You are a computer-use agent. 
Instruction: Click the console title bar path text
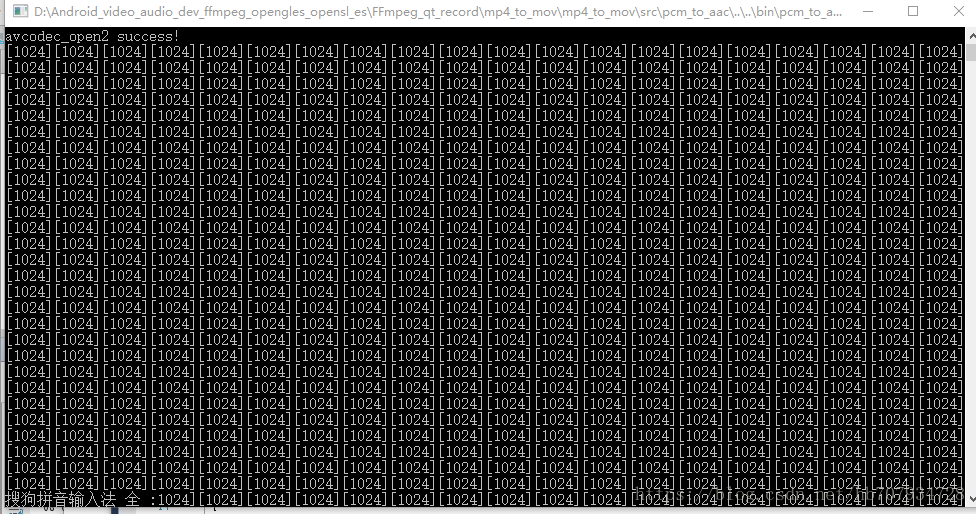438,12
